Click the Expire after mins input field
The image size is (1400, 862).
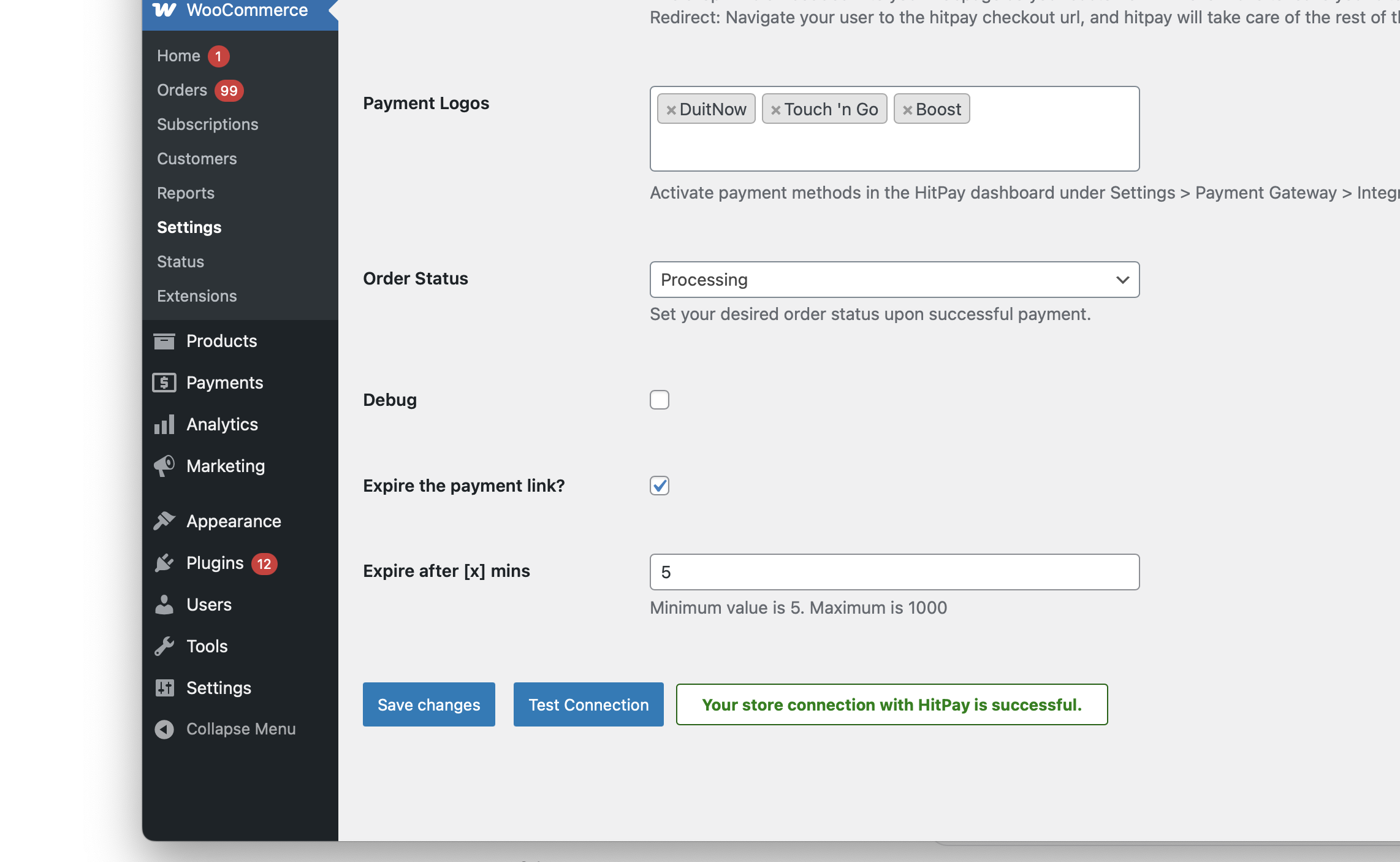[x=894, y=572]
